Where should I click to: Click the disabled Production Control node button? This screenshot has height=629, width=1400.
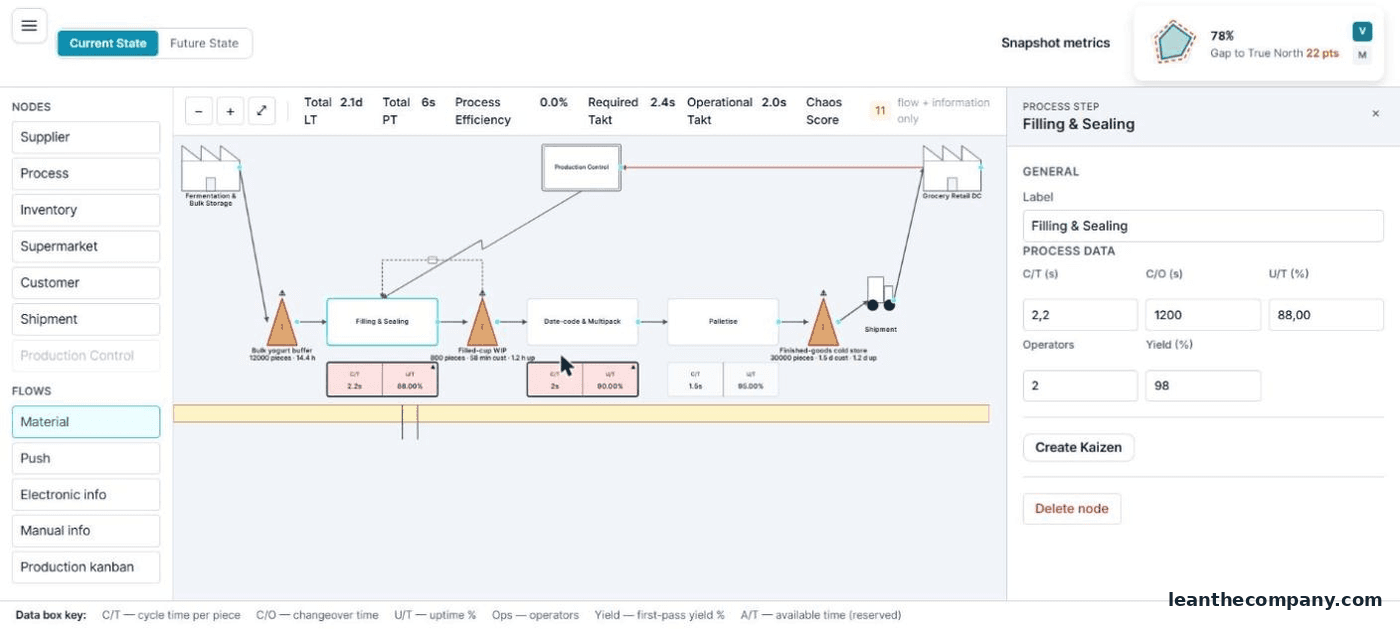[x=86, y=356]
